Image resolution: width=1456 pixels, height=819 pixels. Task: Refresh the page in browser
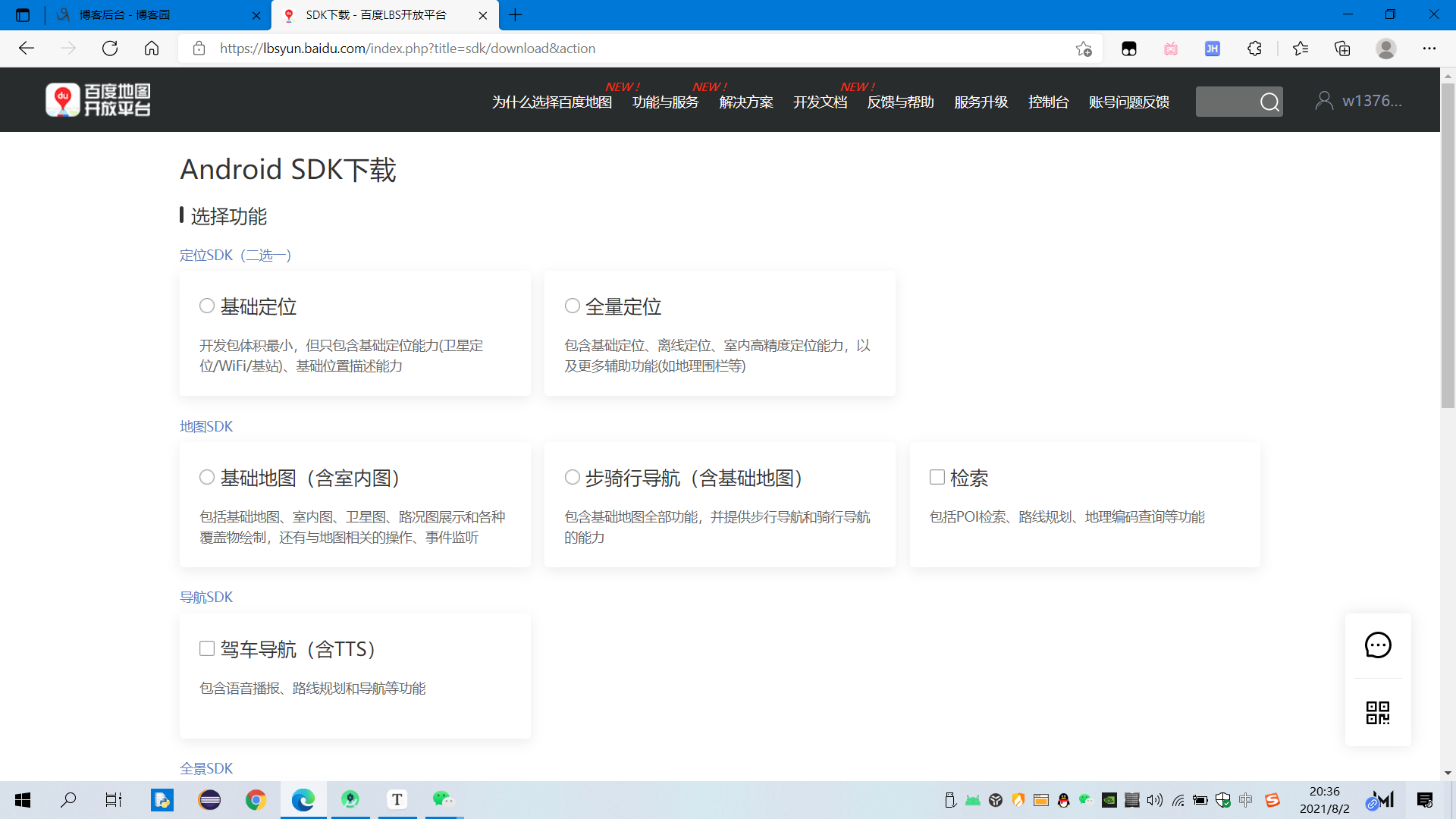pyautogui.click(x=110, y=49)
